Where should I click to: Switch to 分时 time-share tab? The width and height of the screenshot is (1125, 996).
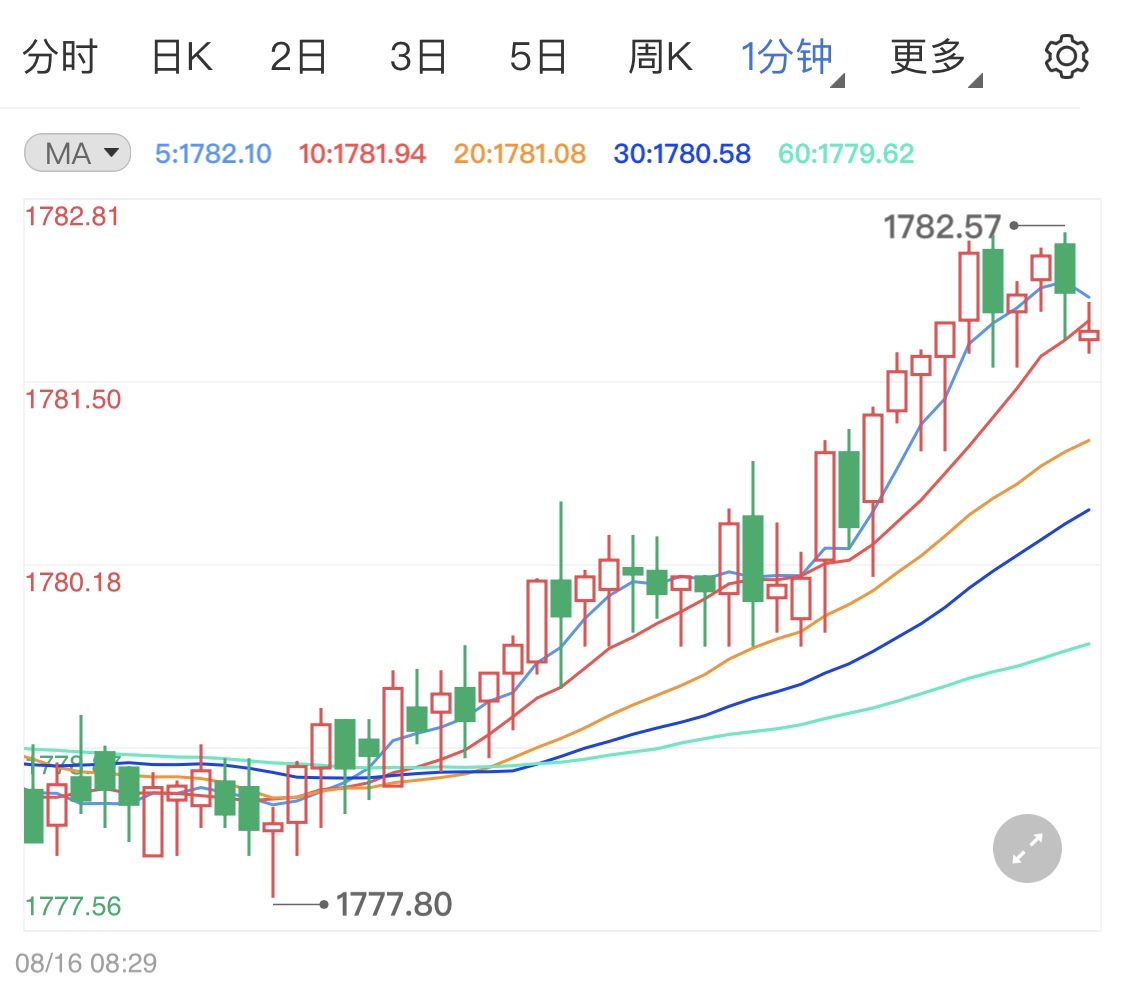60,57
